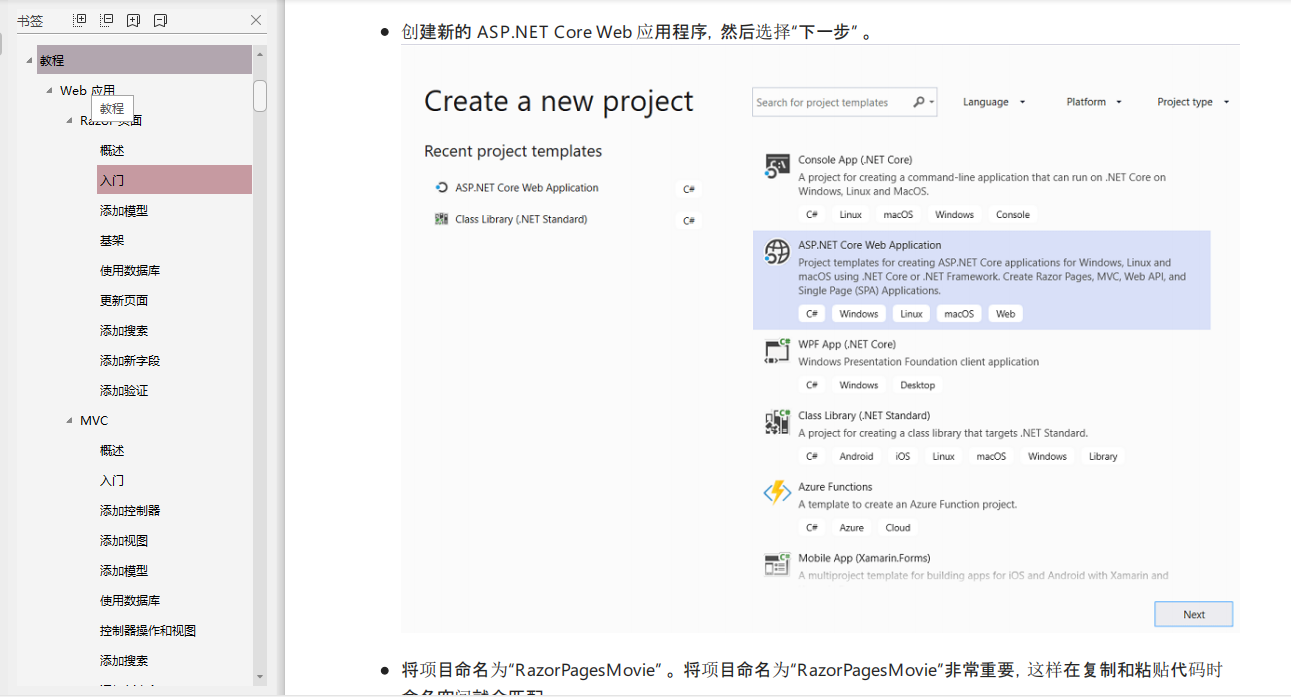
Task: Click recent Class Library (.NET Standard) icon
Action: point(442,219)
